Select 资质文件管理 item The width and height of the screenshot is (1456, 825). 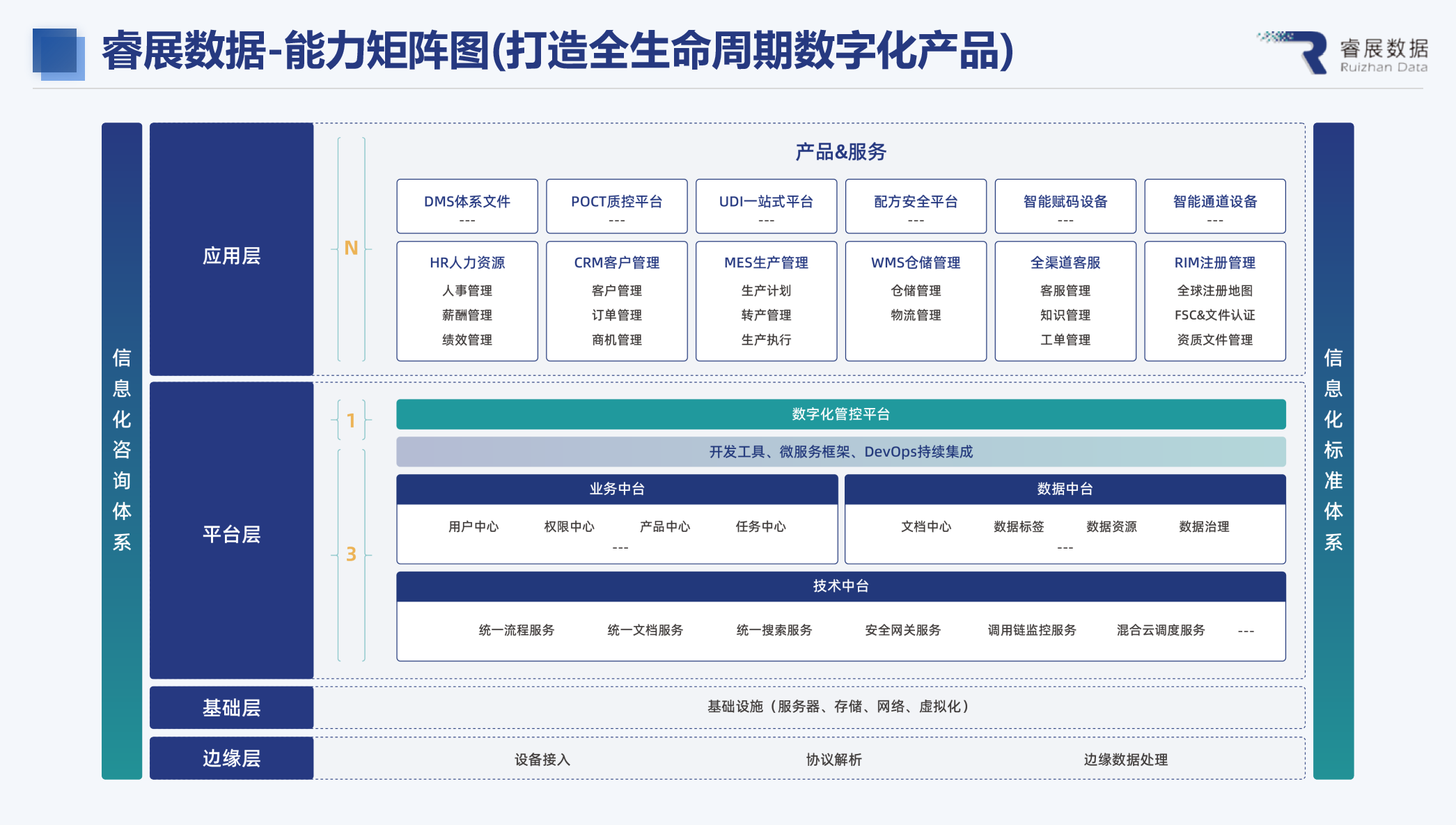pyautogui.click(x=1215, y=340)
